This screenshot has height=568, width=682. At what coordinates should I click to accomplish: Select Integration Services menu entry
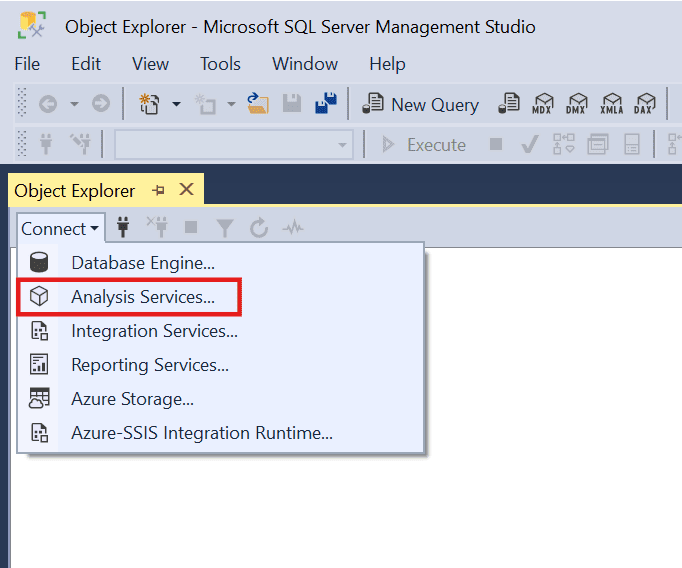coord(154,331)
